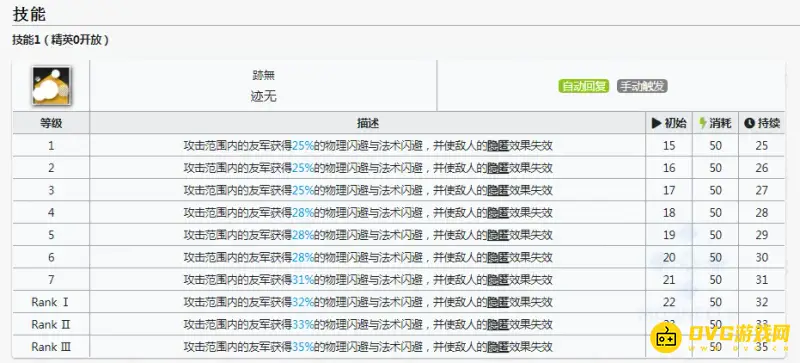Image resolution: width=800 pixels, height=363 pixels.
Task: Click duration value 29 in the 持续 column
Action: coord(762,235)
